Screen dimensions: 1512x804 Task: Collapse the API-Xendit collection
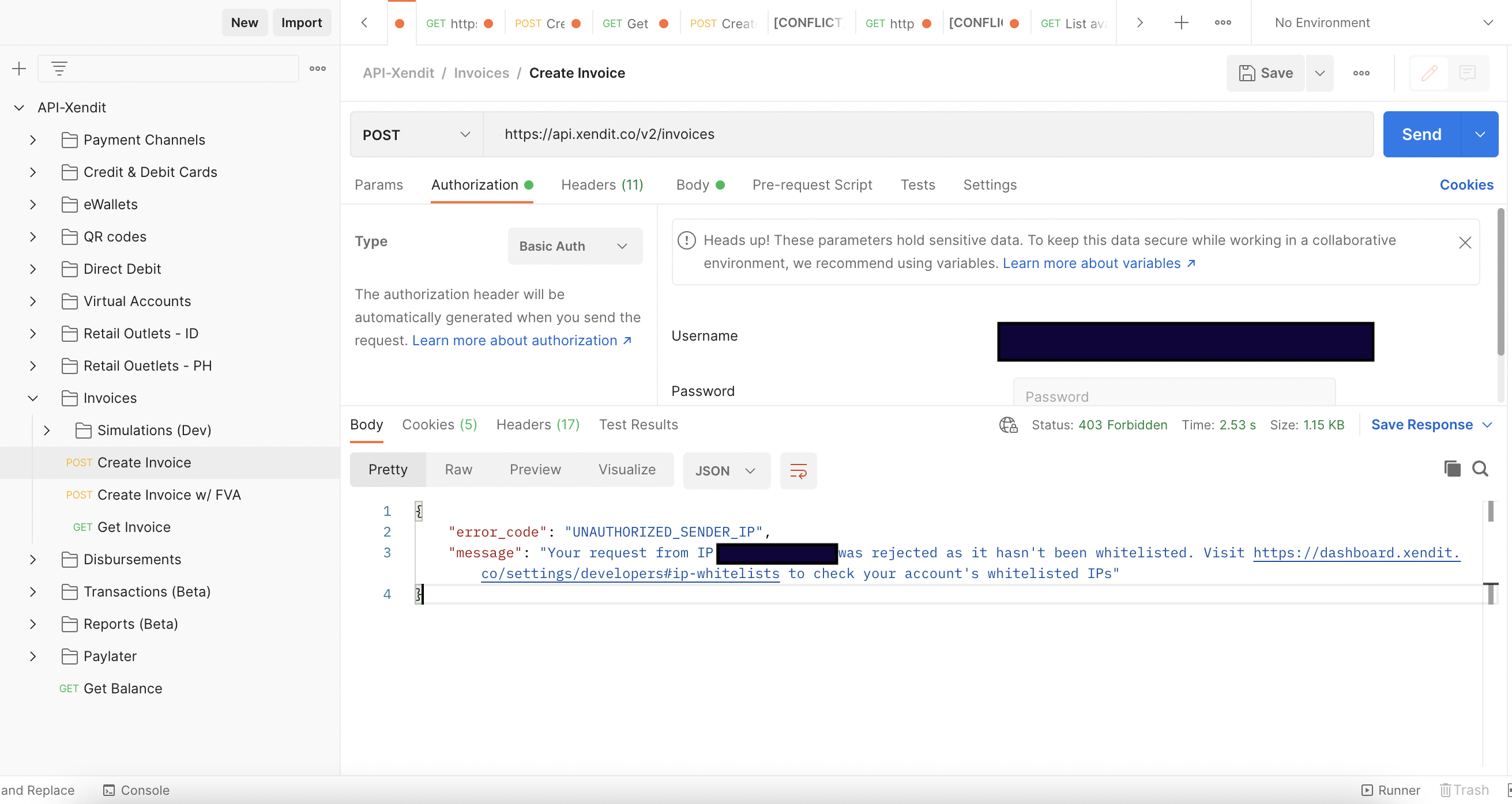20,107
